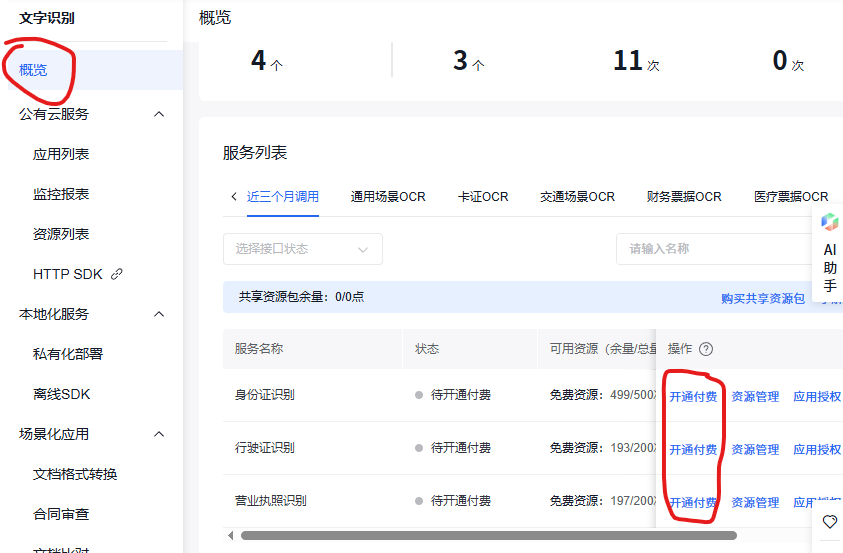The height and width of the screenshot is (553, 843).
Task: Click the 购买共享资源包 link
Action: (762, 298)
